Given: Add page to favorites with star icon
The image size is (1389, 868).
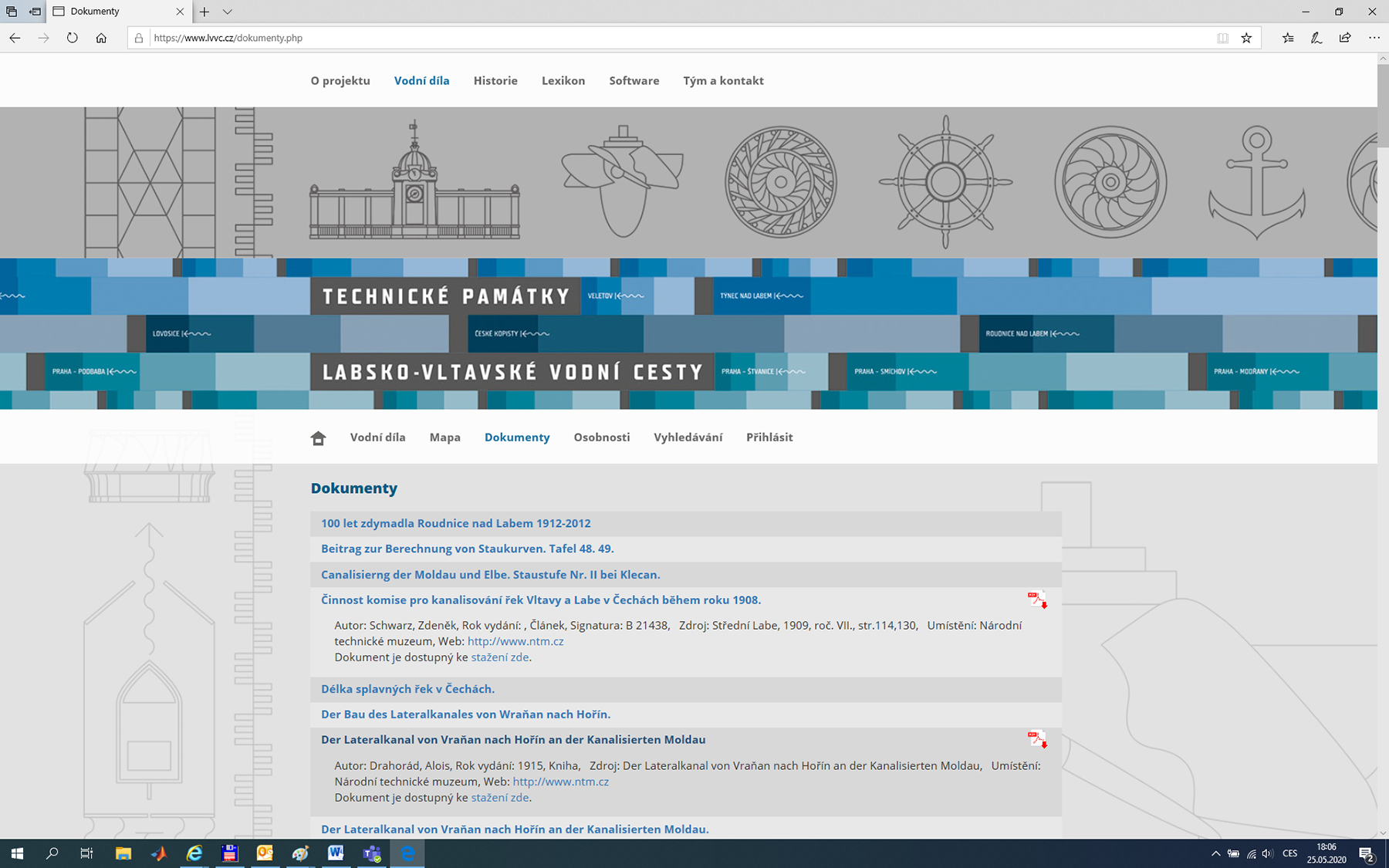Looking at the screenshot, I should [x=1246, y=38].
